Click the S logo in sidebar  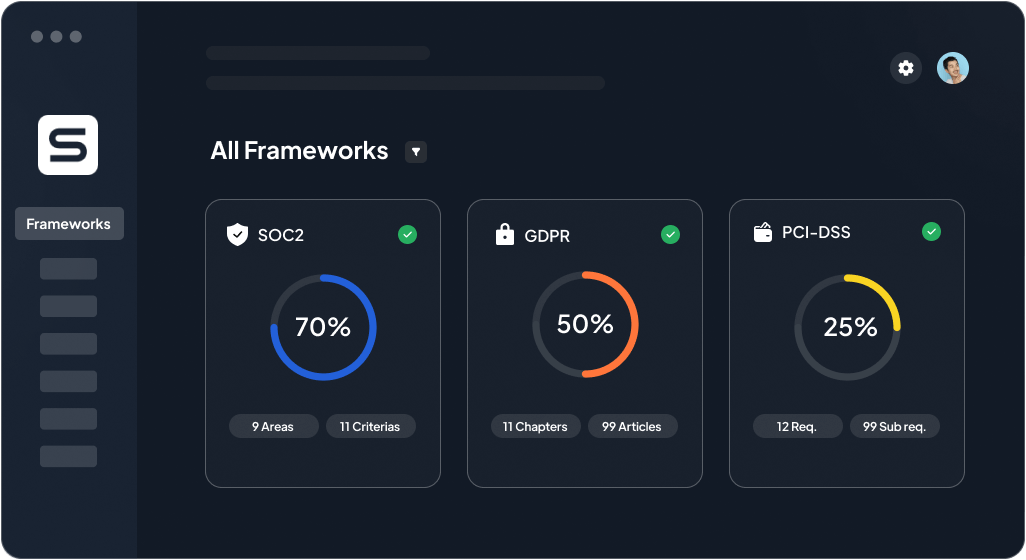pyautogui.click(x=68, y=145)
